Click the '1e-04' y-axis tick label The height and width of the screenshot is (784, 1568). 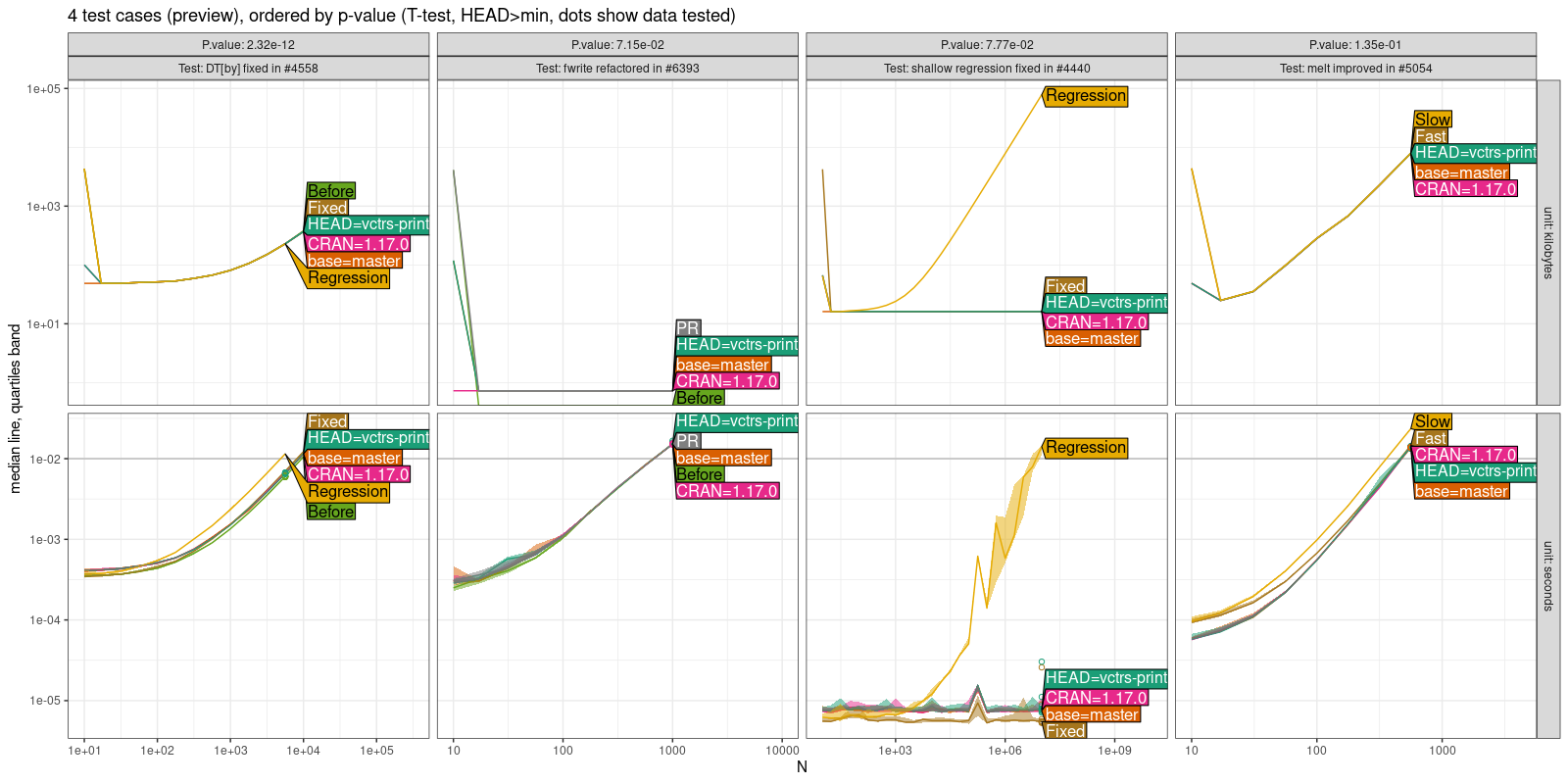coord(45,620)
